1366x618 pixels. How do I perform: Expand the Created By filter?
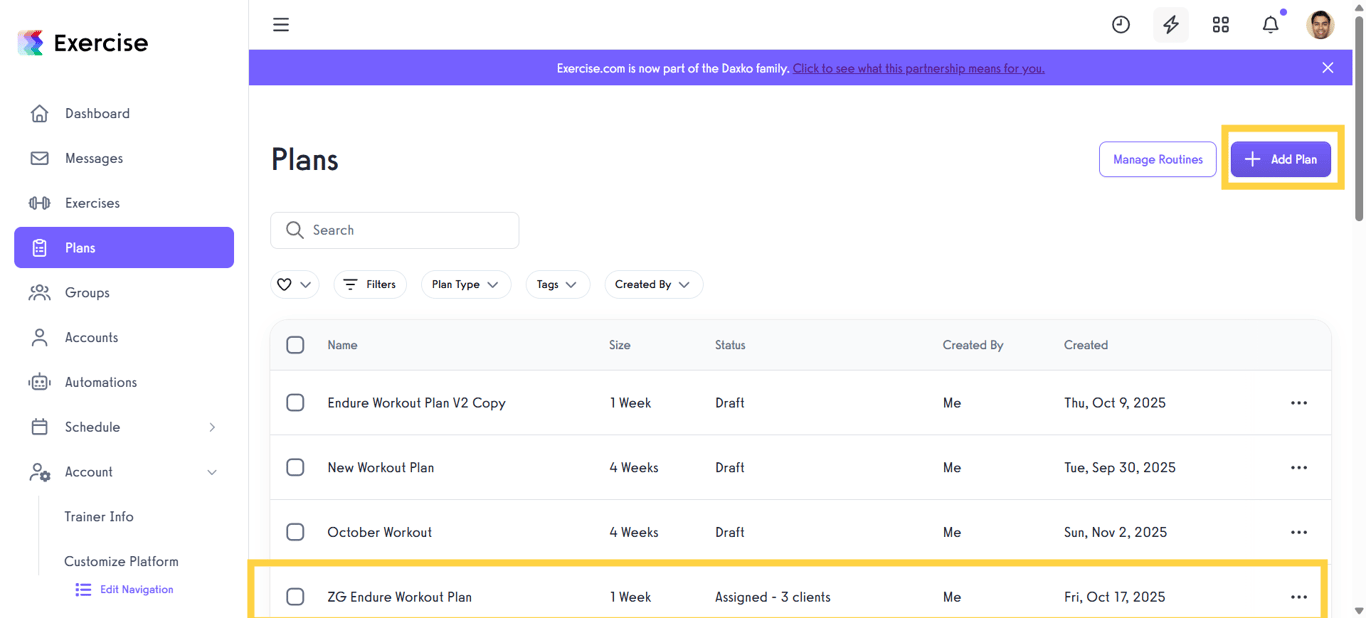pyautogui.click(x=653, y=284)
